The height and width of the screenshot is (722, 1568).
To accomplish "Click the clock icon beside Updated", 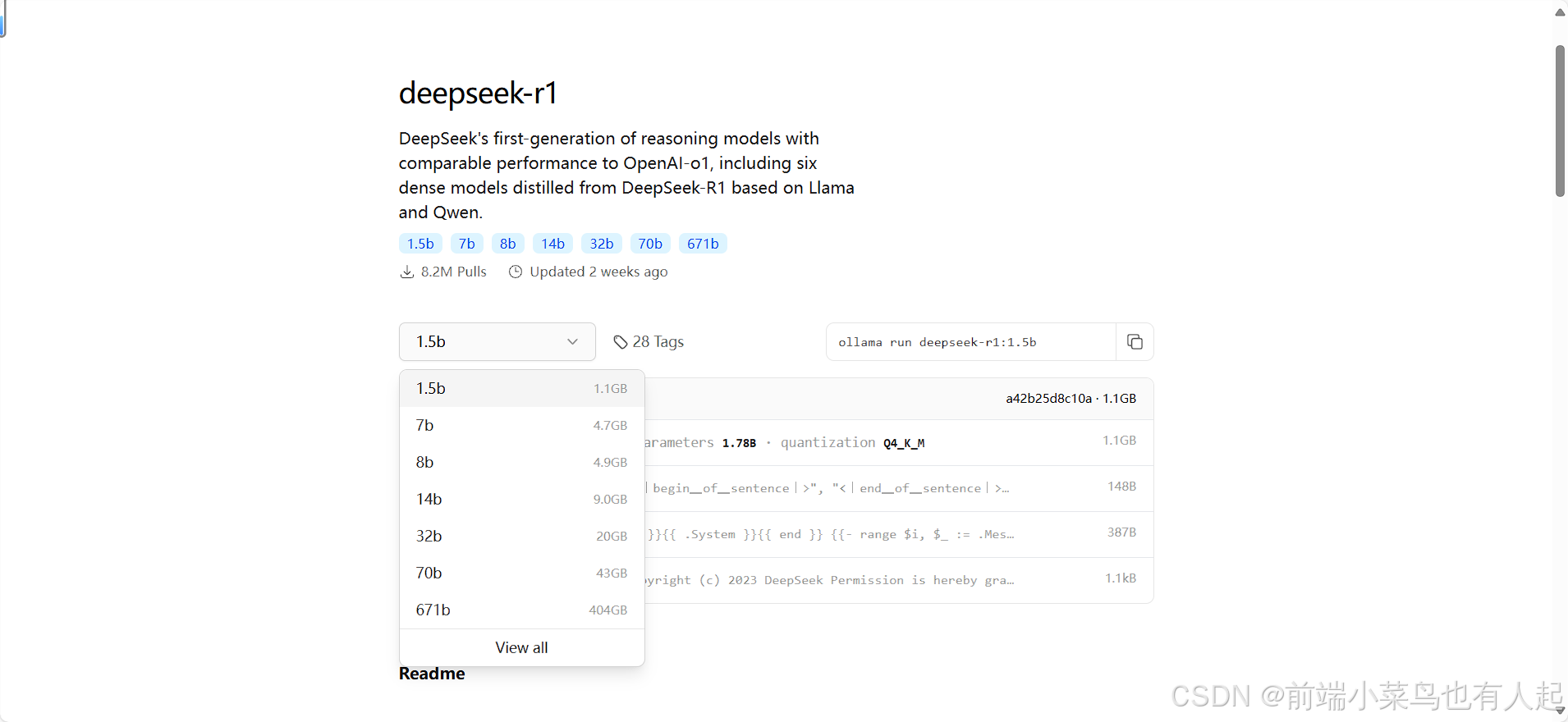I will tap(516, 272).
